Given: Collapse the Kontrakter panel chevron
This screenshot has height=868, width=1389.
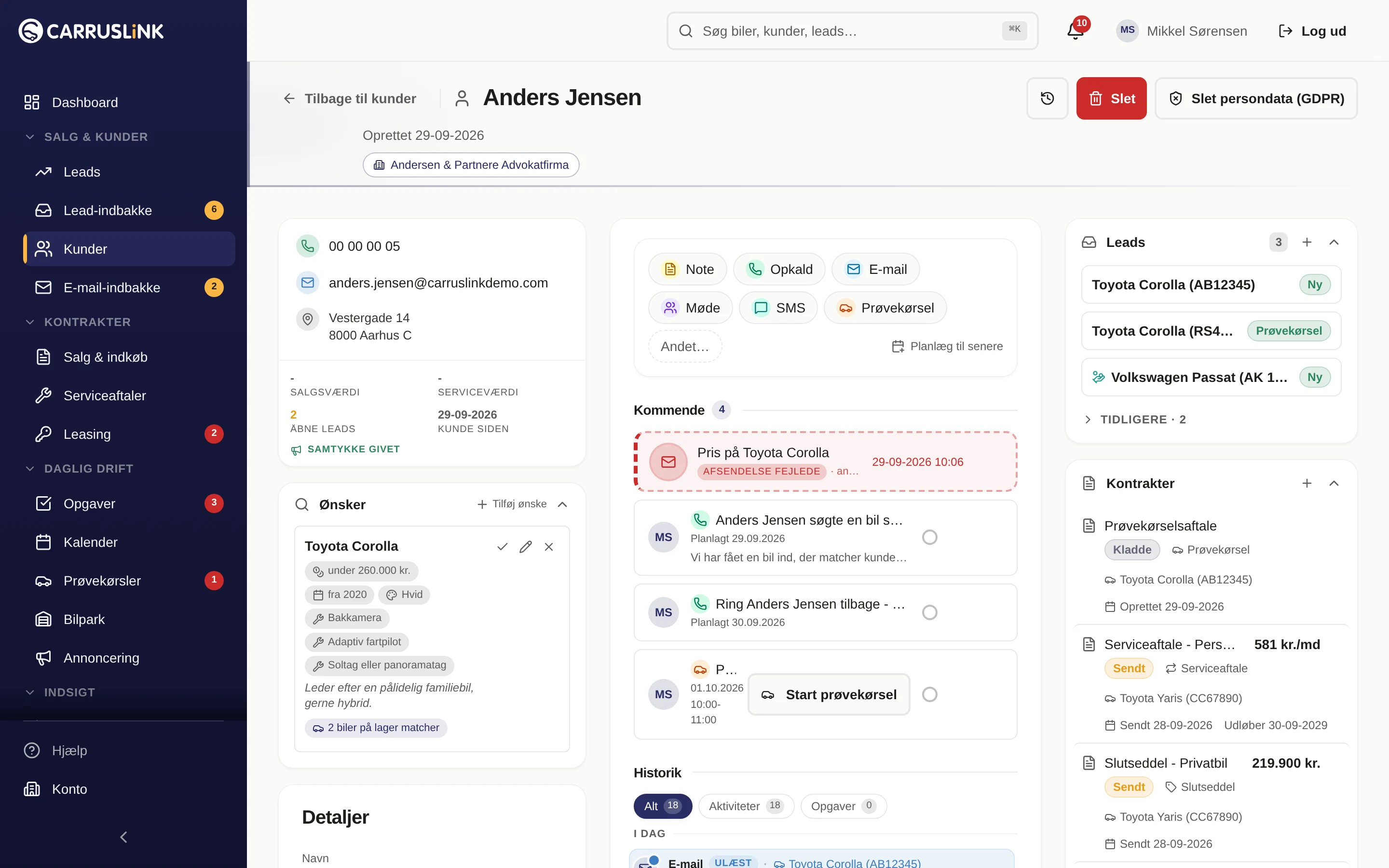Looking at the screenshot, I should (1334, 483).
